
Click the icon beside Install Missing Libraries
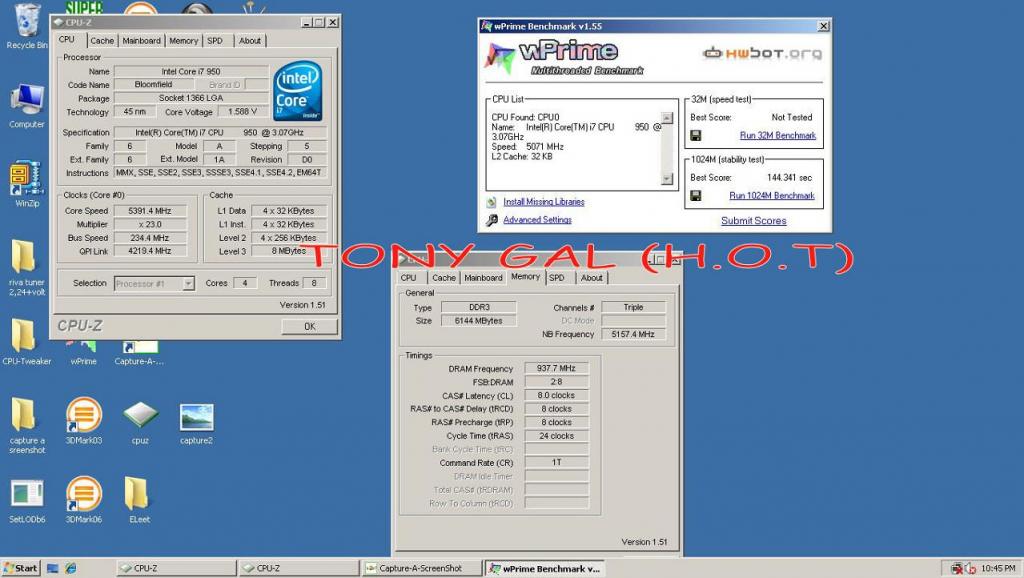tap(492, 202)
